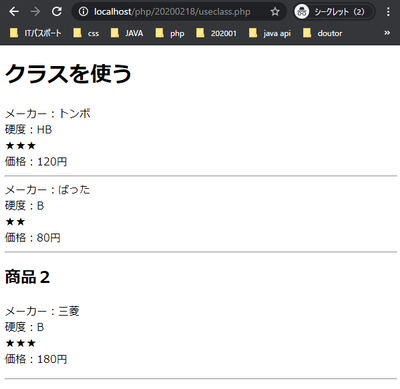This screenshot has height=389, width=400.
Task: Open site information icon in address bar
Action: [83, 12]
